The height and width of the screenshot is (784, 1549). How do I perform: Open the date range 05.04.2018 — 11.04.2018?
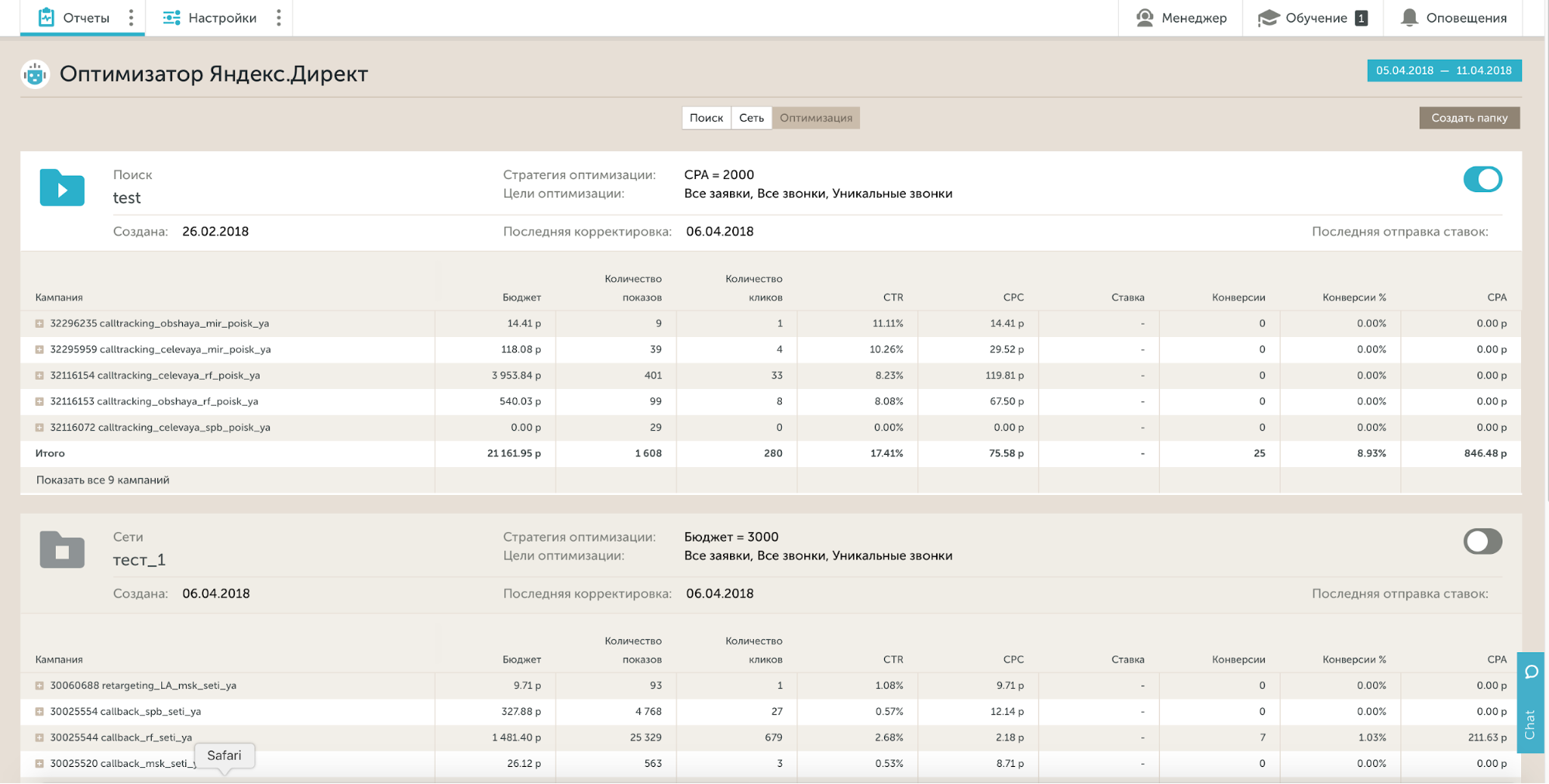(x=1444, y=70)
